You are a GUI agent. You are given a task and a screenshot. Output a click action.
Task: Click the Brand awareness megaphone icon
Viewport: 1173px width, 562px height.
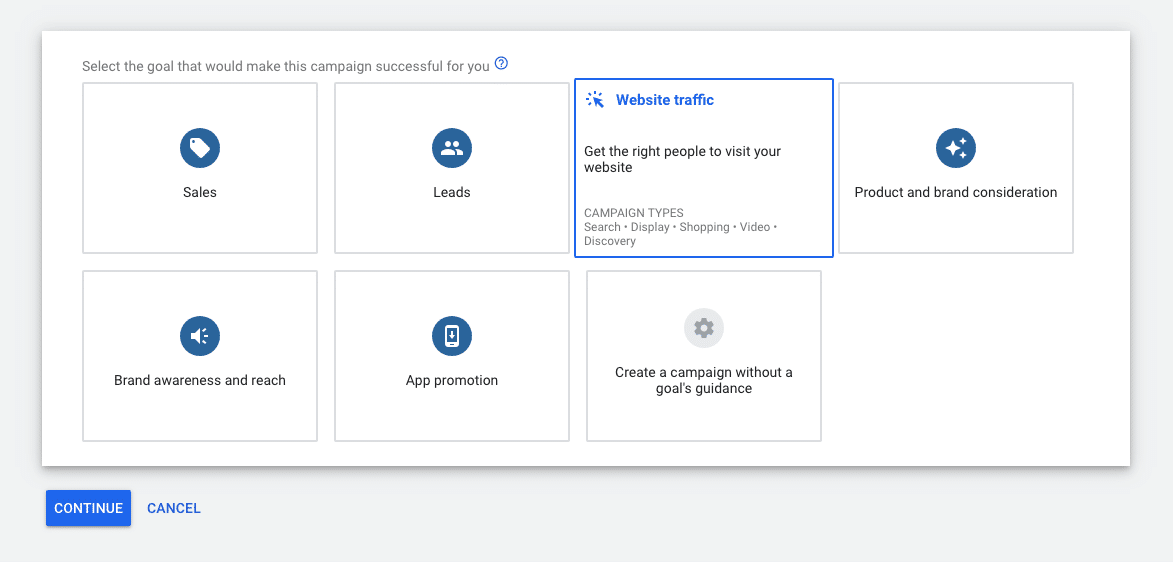point(200,336)
